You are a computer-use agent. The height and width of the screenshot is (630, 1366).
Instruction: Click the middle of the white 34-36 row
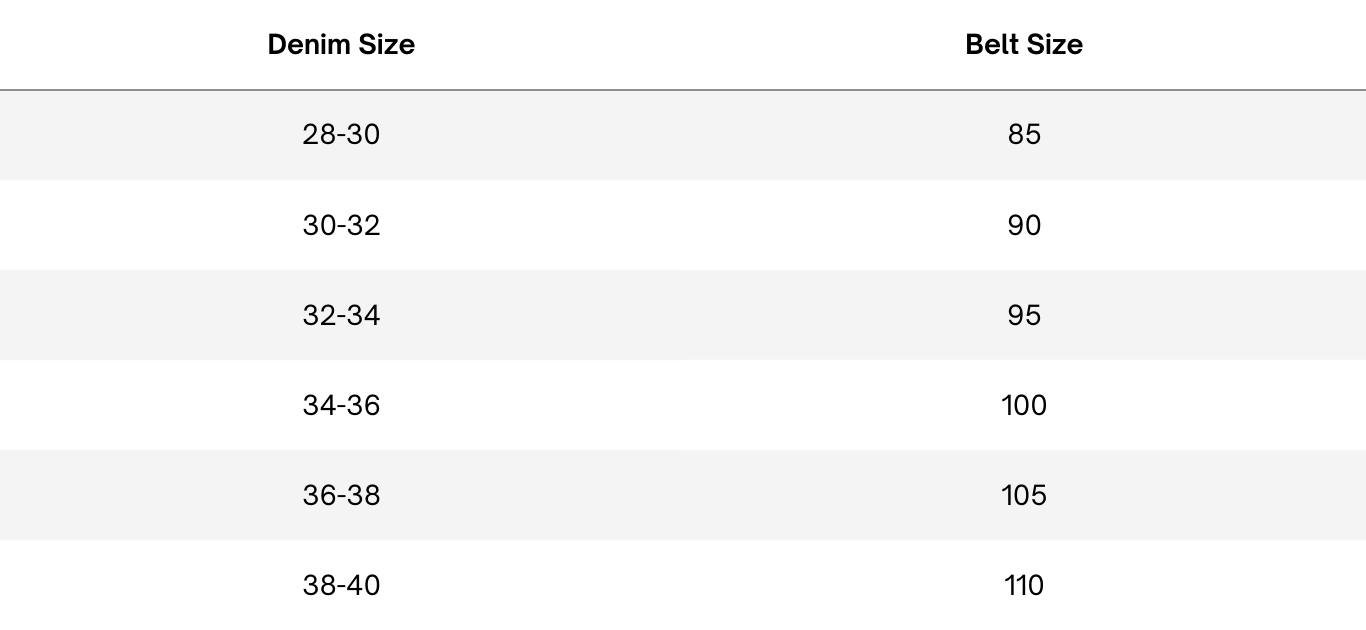(683, 405)
